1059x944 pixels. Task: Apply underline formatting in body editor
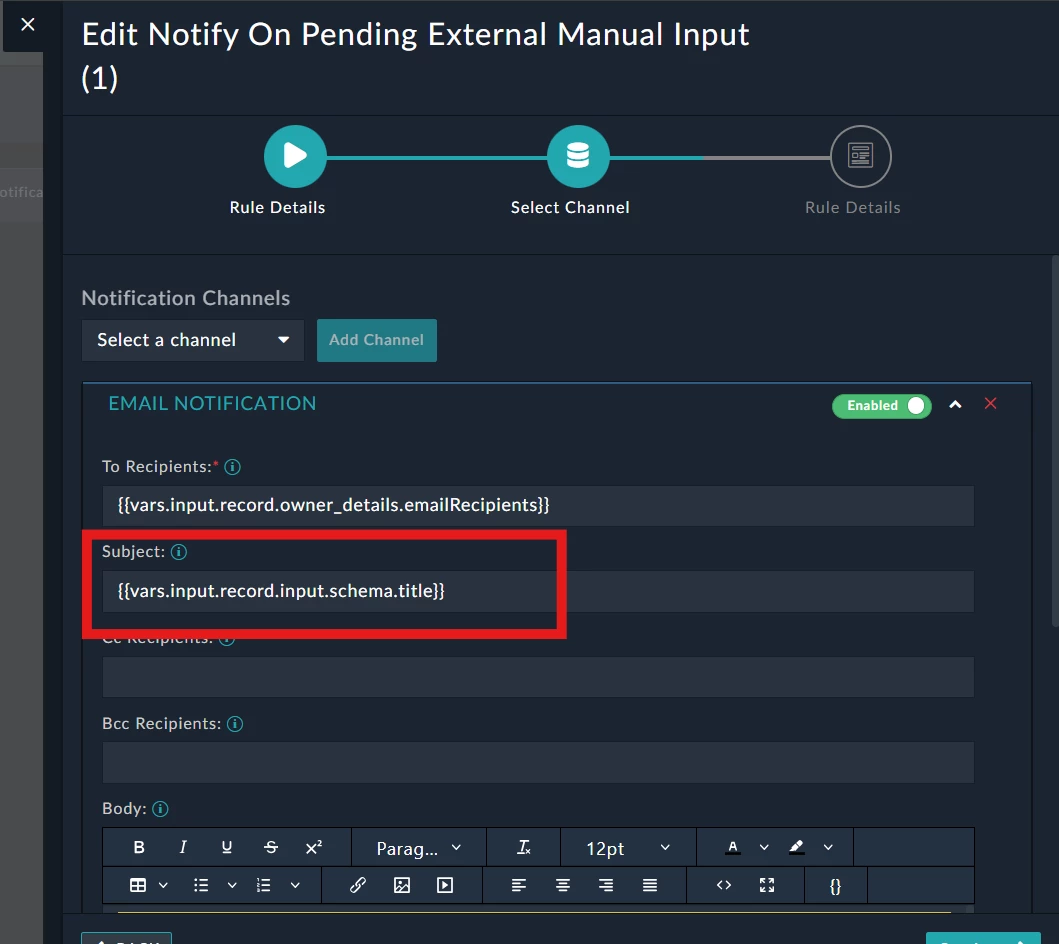coord(227,847)
